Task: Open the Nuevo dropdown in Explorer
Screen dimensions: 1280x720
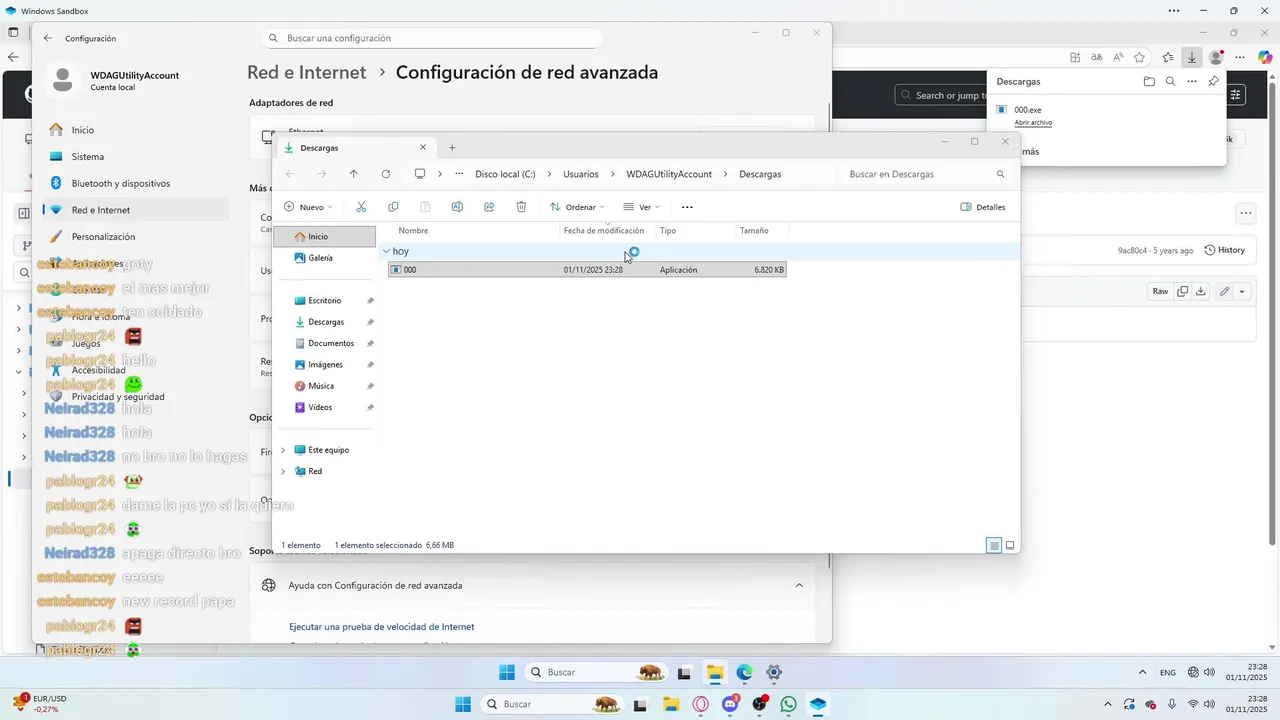Action: (x=308, y=207)
